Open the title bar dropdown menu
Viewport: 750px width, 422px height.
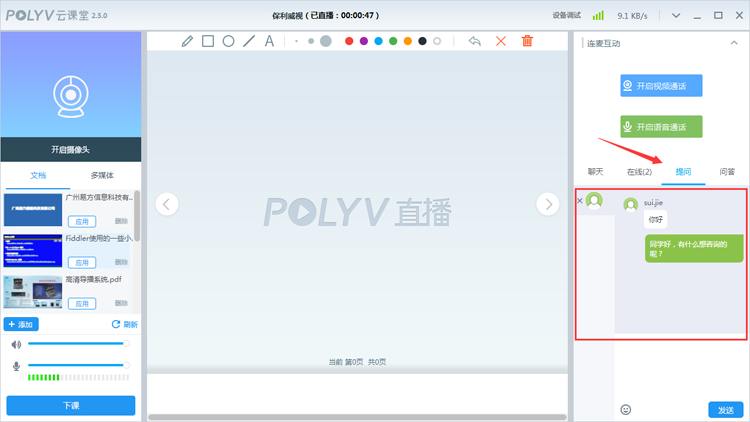(x=677, y=16)
